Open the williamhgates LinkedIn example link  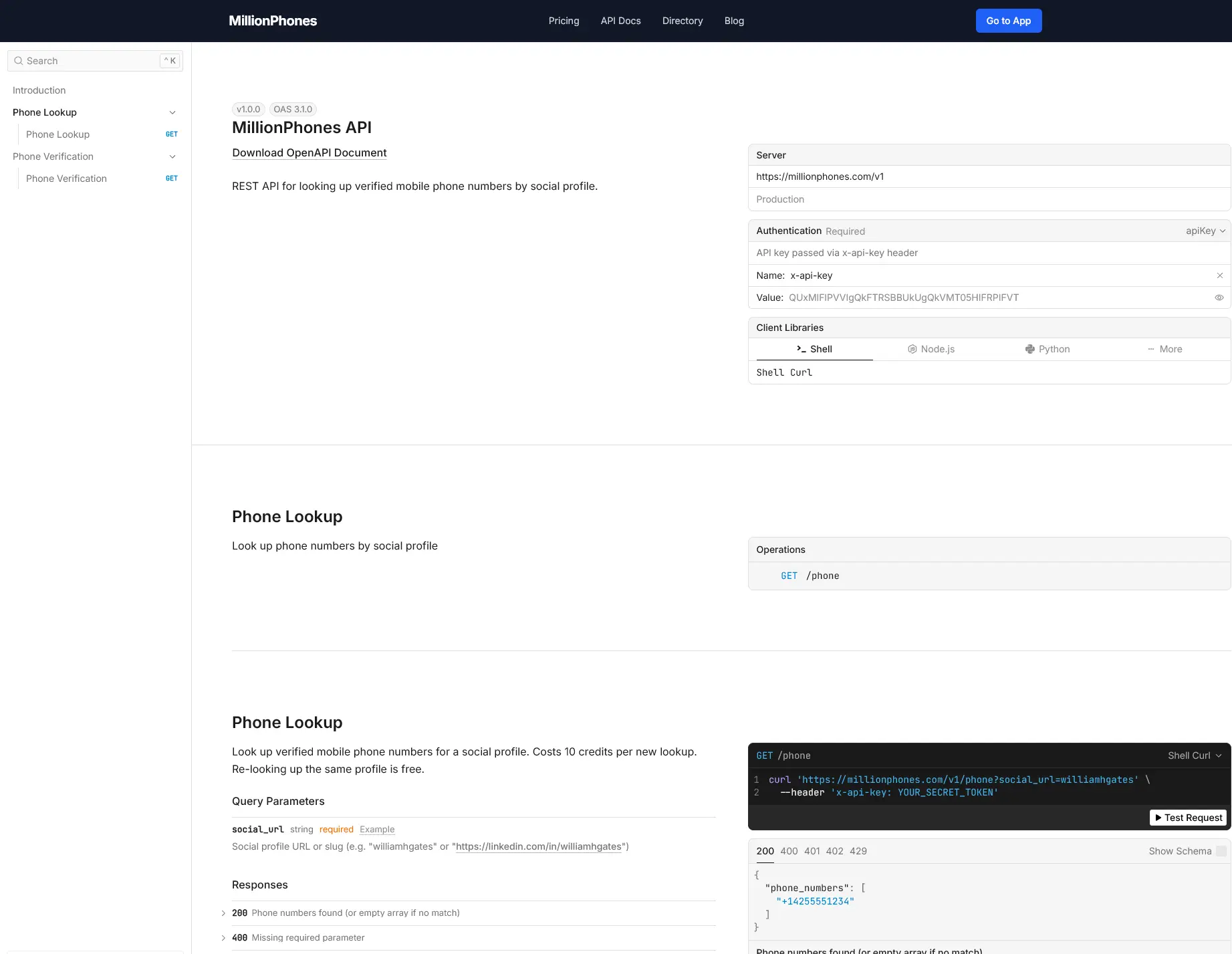click(x=539, y=846)
